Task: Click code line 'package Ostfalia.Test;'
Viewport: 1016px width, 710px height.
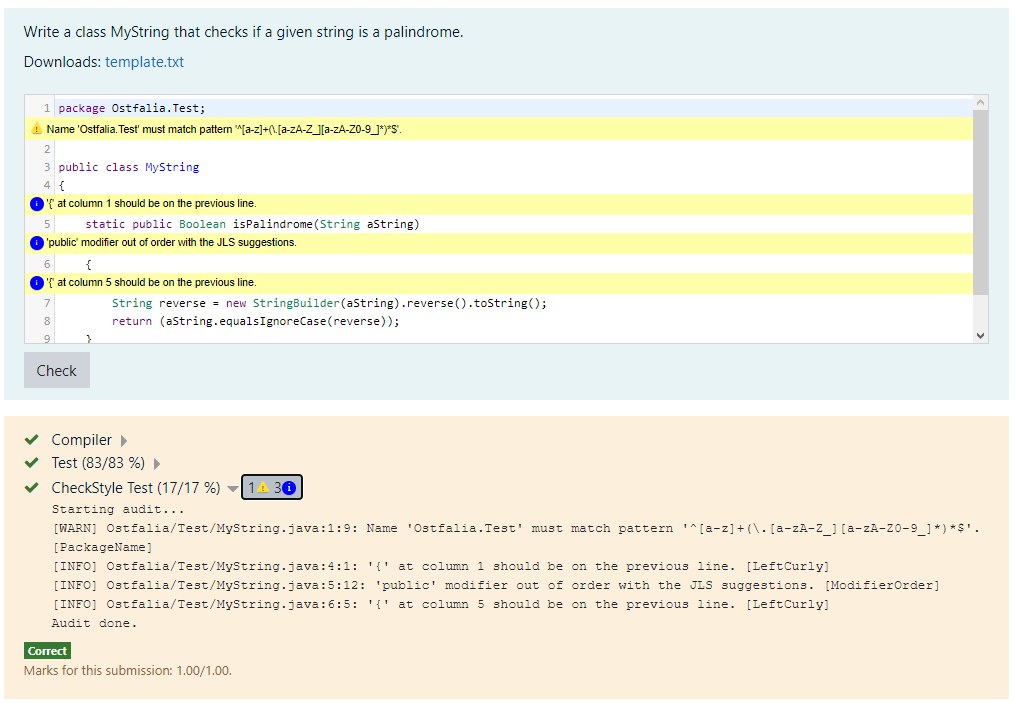Action: tap(132, 108)
